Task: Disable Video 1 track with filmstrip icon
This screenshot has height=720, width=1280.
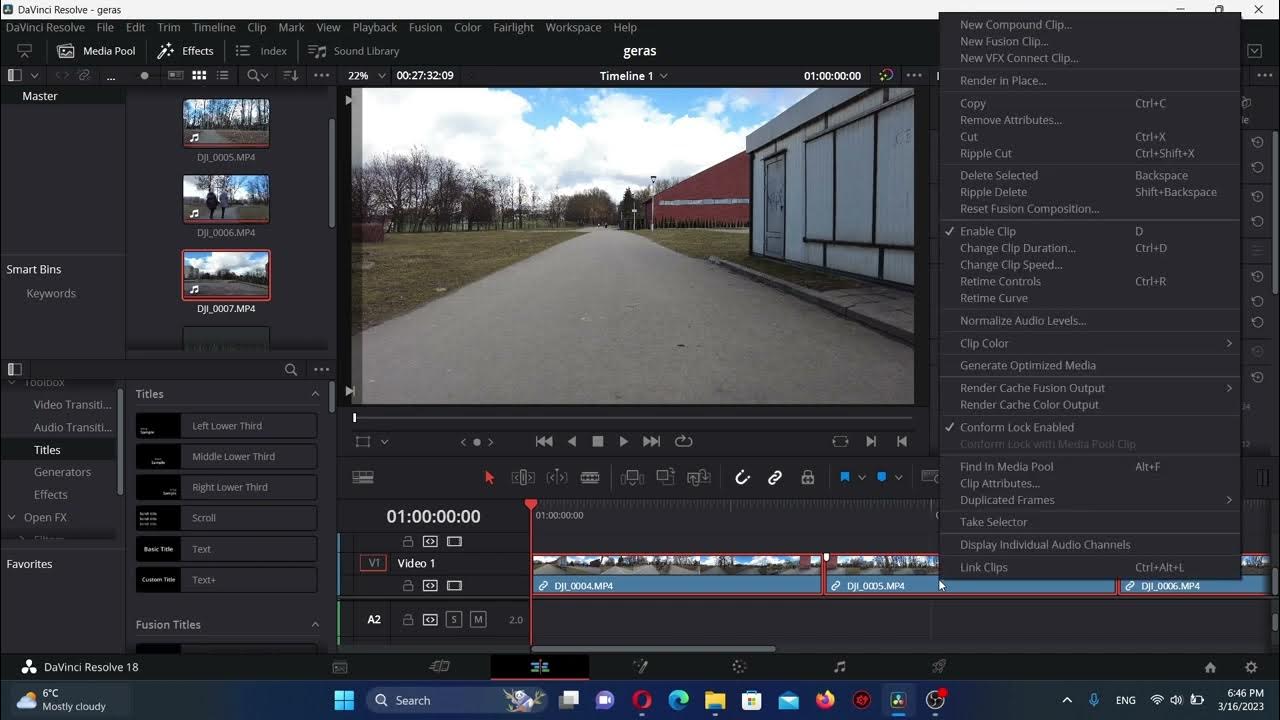Action: click(x=454, y=585)
